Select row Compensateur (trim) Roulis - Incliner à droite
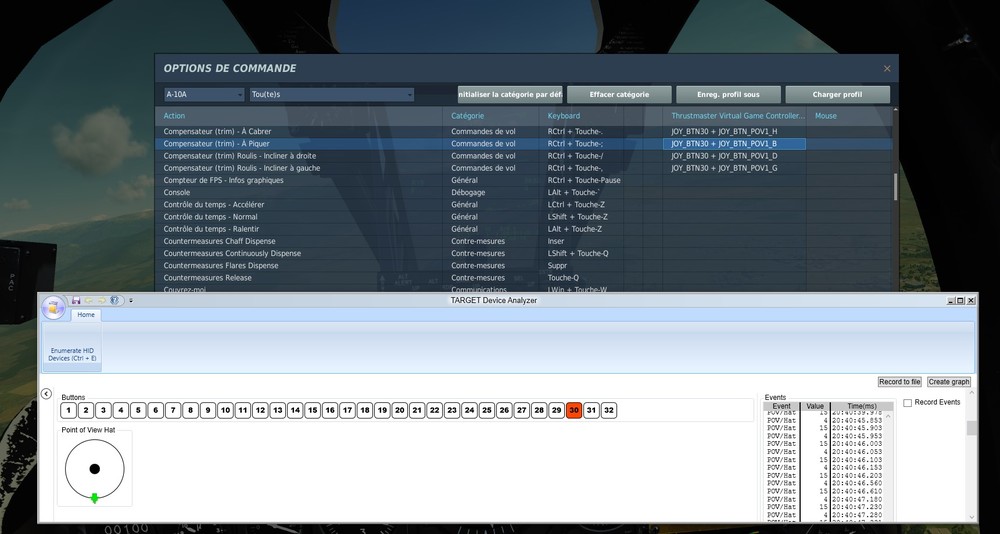 click(523, 156)
